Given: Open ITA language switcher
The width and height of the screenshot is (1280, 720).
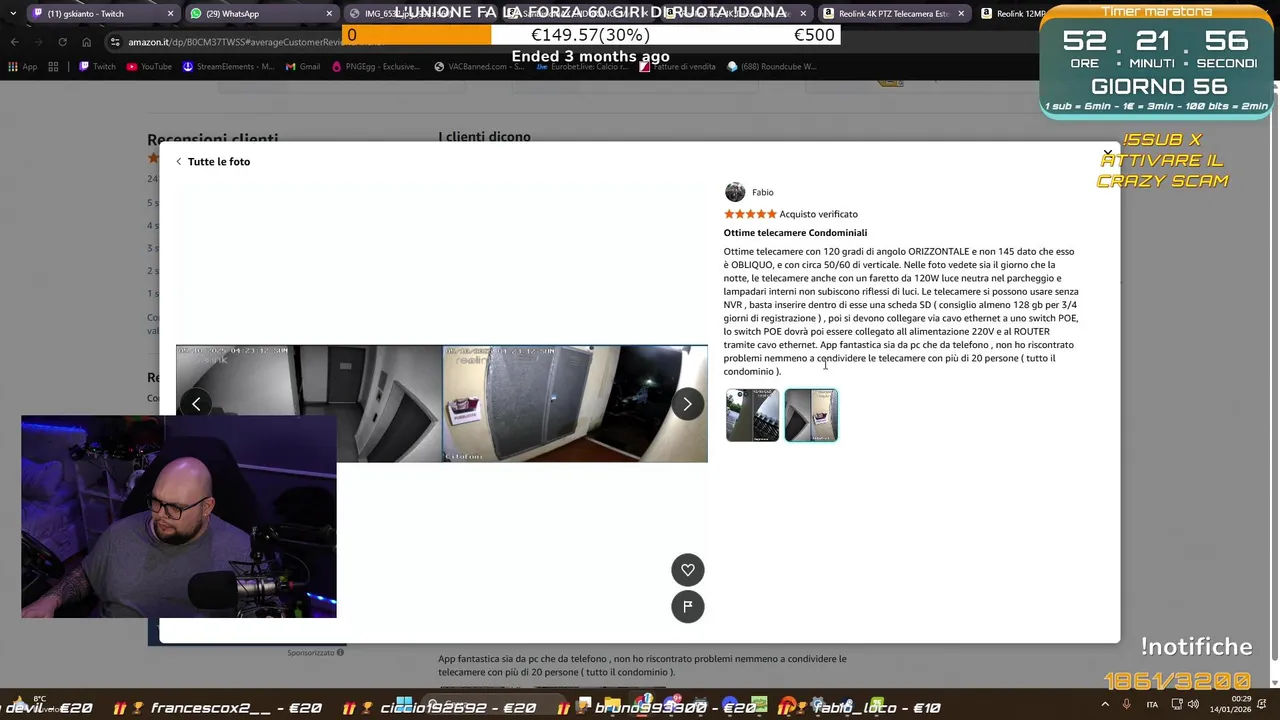Looking at the screenshot, I should pos(1152,704).
